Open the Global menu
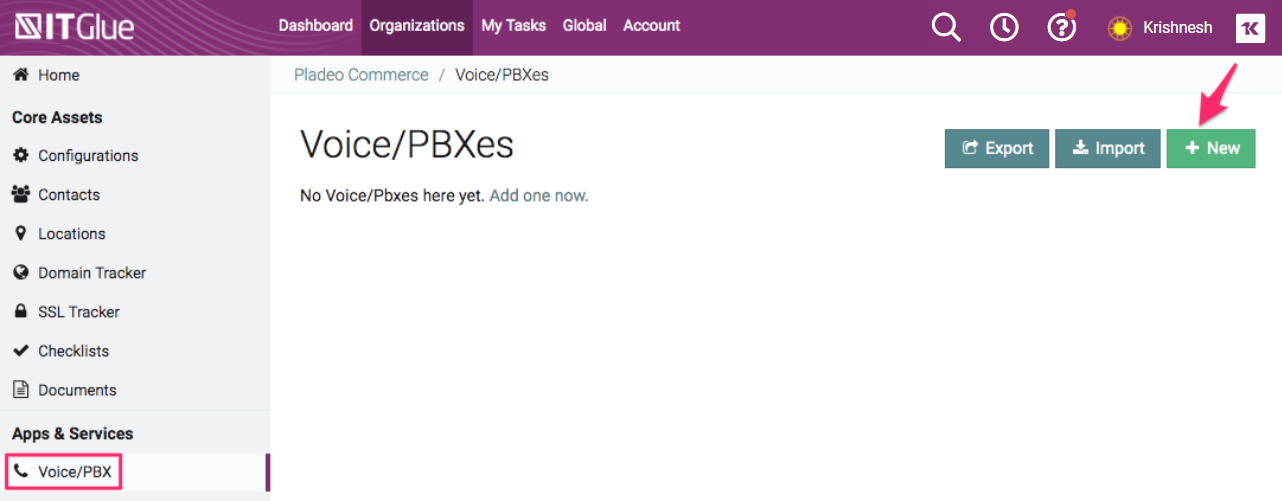Image resolution: width=1282 pixels, height=501 pixels. (585, 26)
